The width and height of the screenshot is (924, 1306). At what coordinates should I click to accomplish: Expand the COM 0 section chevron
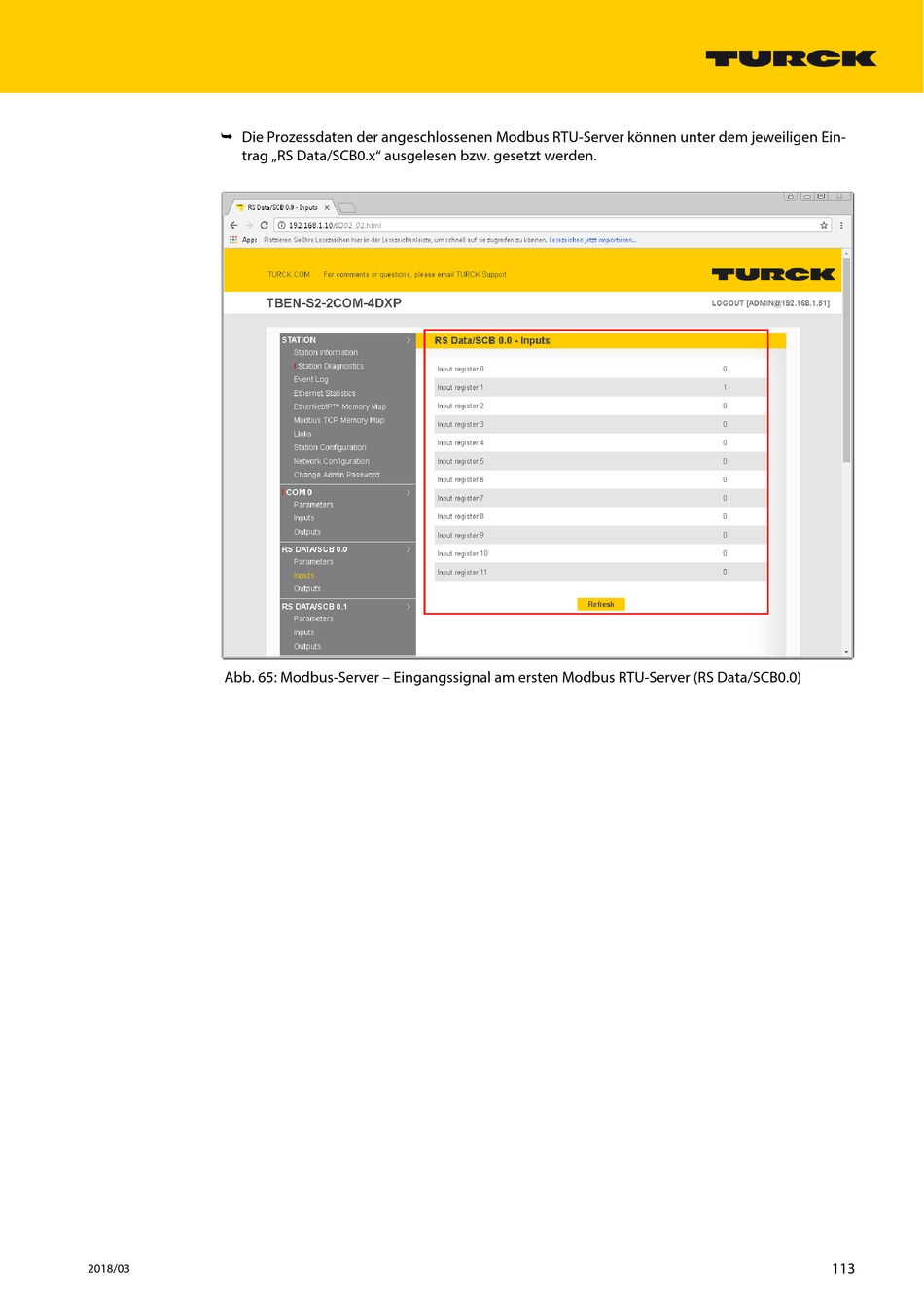tap(409, 493)
